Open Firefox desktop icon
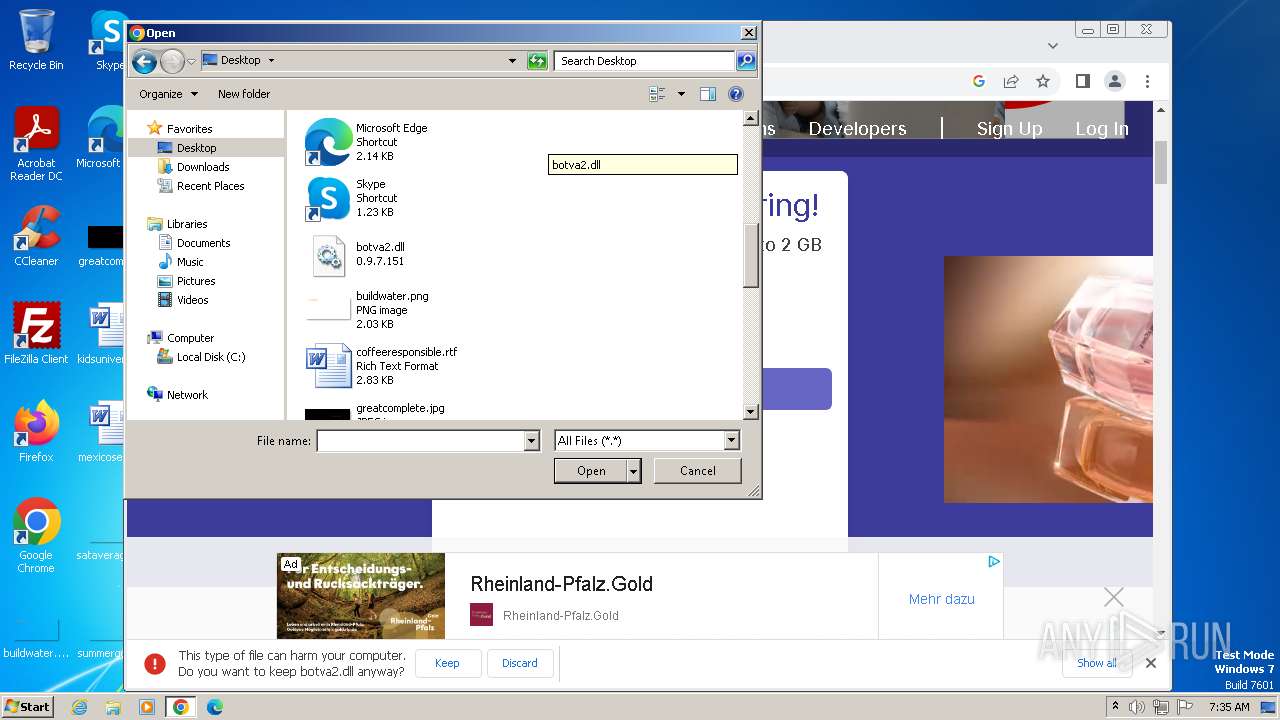This screenshot has height=720, width=1280. coord(36,431)
